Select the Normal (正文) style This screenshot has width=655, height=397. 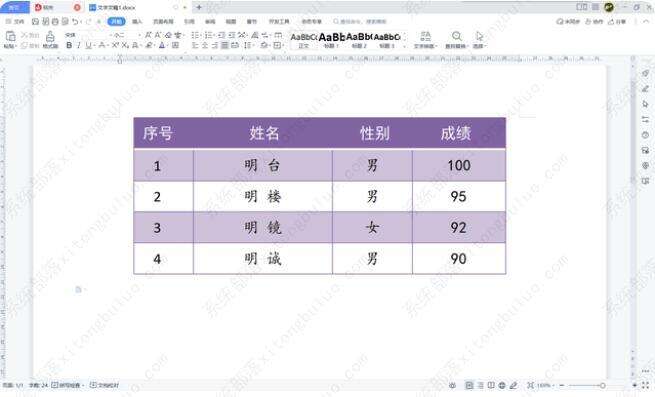(304, 40)
